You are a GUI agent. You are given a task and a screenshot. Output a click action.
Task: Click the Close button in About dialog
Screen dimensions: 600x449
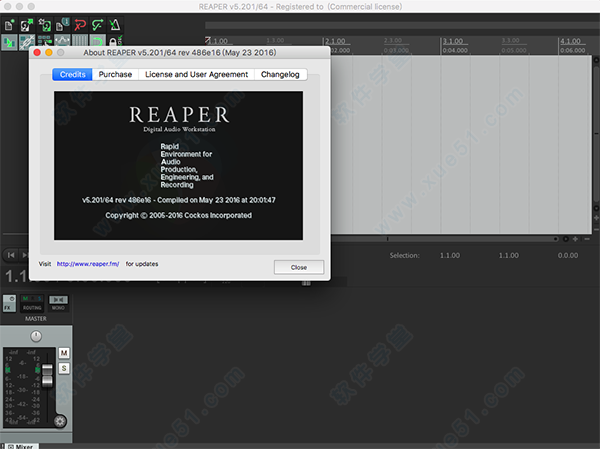[299, 267]
